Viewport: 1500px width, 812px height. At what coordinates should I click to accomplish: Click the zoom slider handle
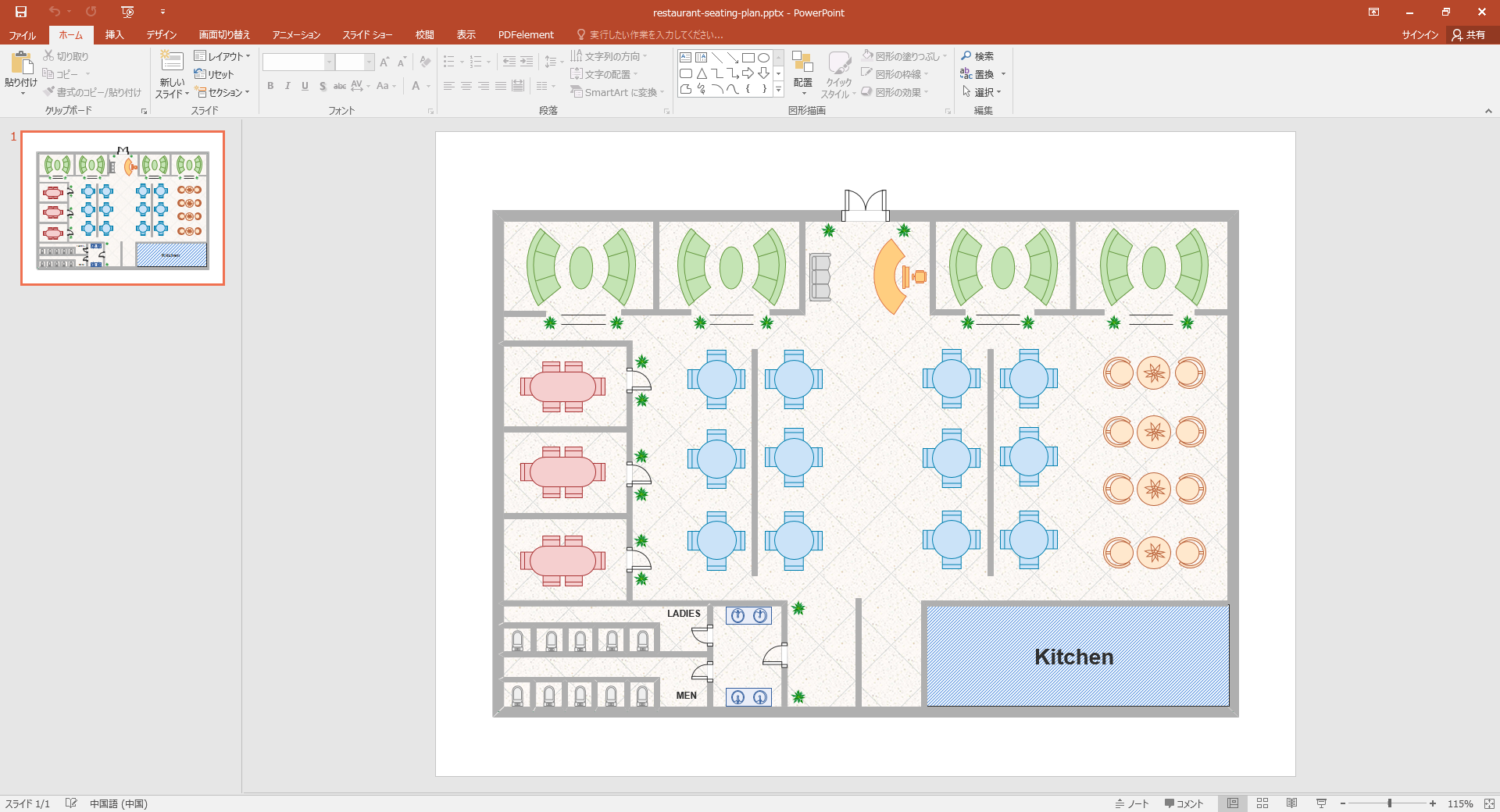point(1390,803)
